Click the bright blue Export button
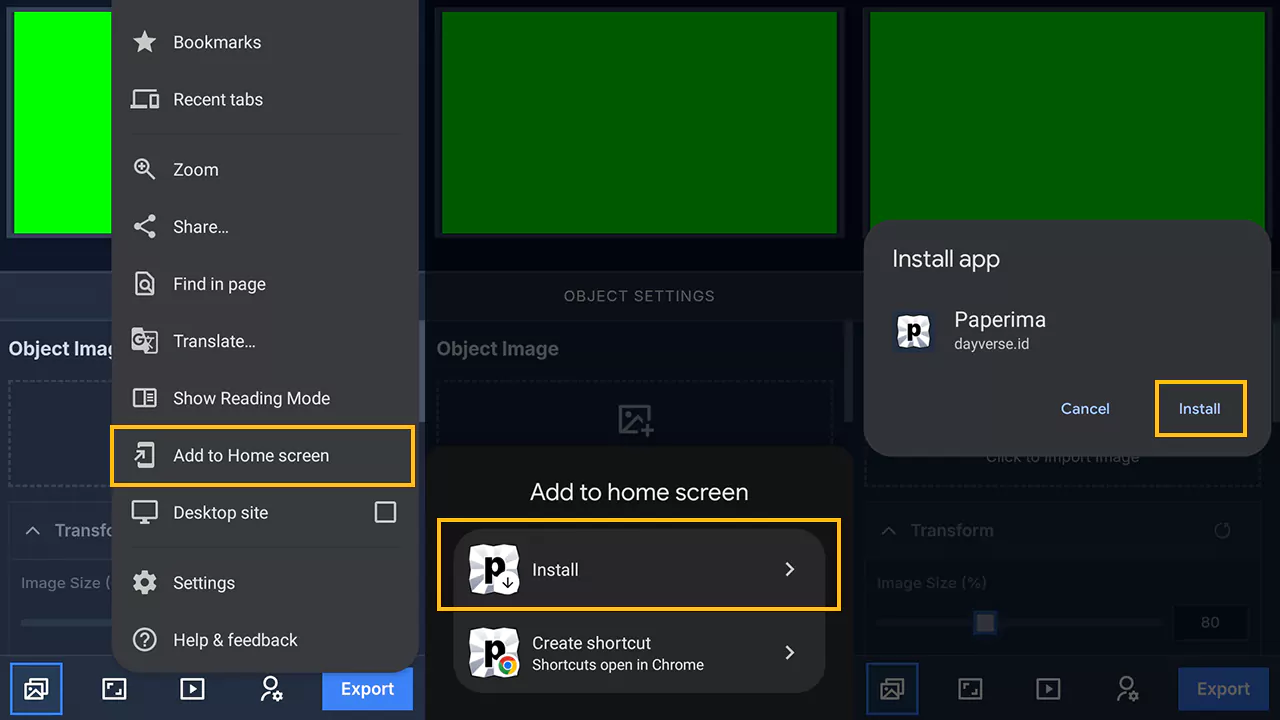The image size is (1280, 720). pos(367,689)
